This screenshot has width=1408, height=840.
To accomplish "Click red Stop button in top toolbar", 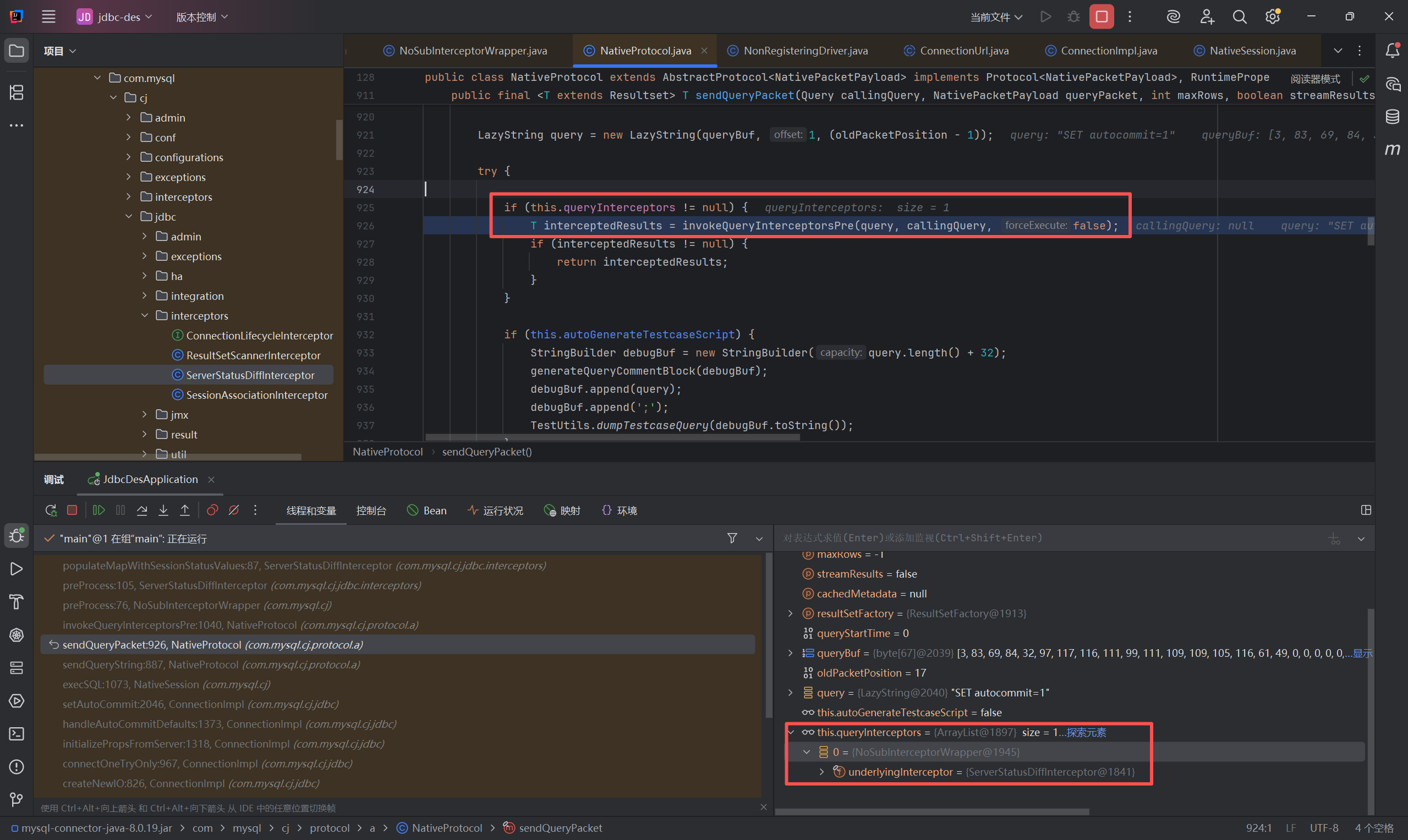I will point(1101,17).
